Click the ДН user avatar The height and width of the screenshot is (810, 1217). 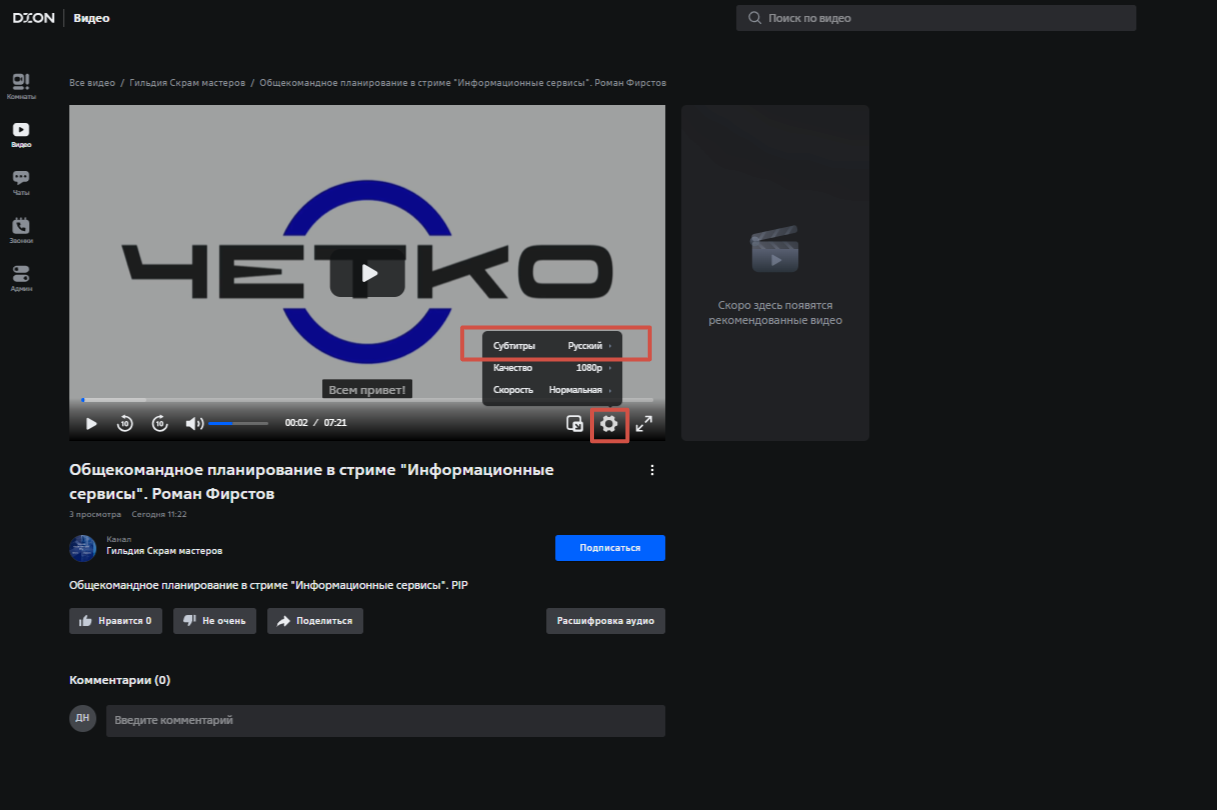pyautogui.click(x=83, y=718)
